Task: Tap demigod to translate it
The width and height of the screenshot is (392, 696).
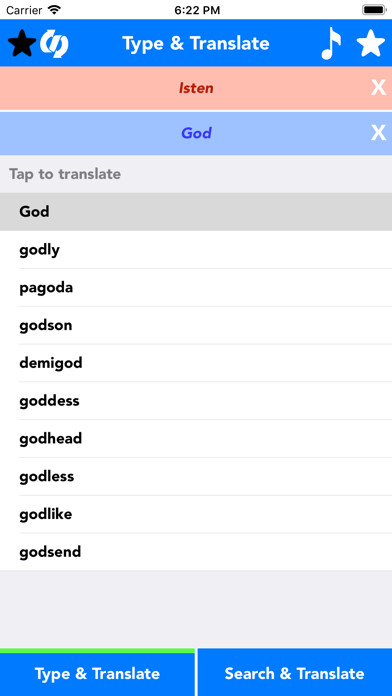Action: point(196,363)
